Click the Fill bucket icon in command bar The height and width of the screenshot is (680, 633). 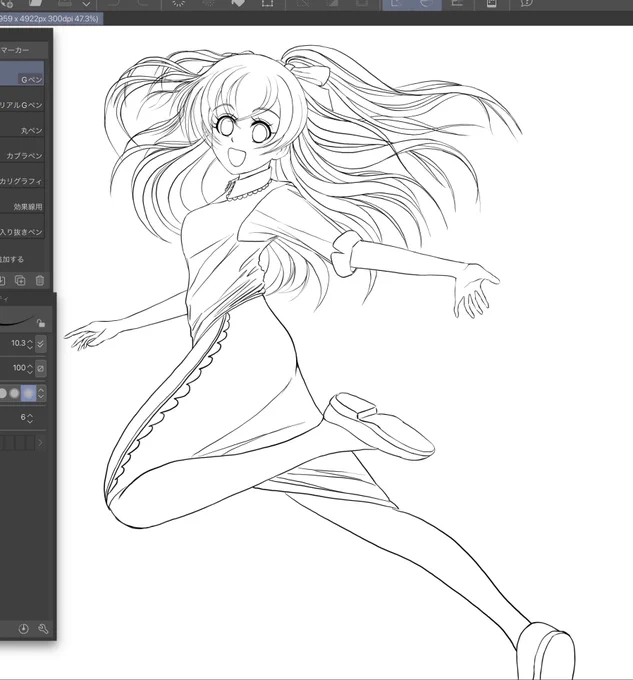pos(238,3)
